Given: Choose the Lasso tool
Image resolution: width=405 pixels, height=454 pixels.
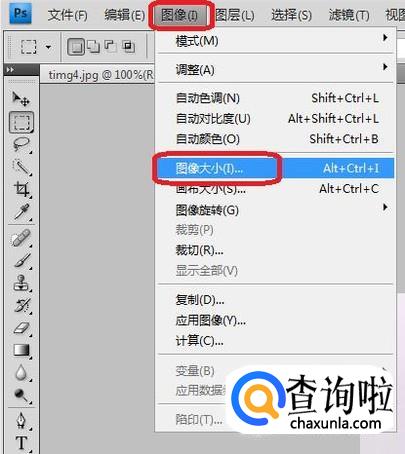Looking at the screenshot, I should (21, 144).
